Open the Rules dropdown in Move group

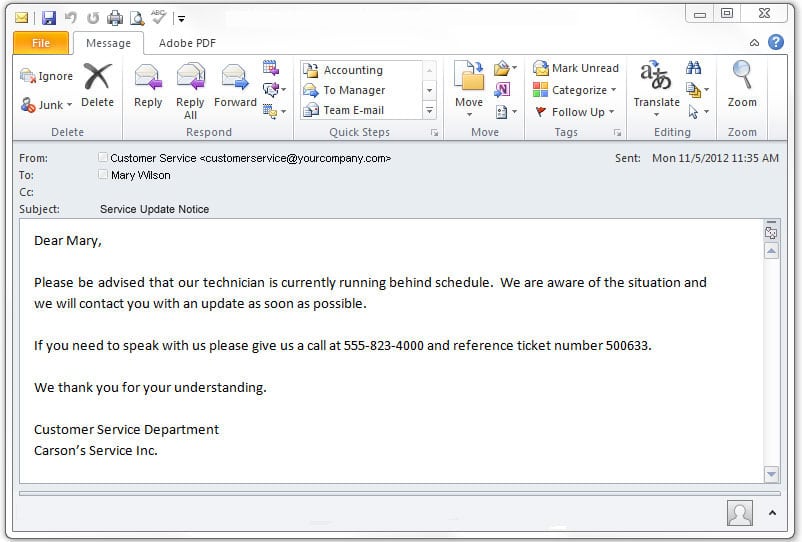[x=505, y=68]
